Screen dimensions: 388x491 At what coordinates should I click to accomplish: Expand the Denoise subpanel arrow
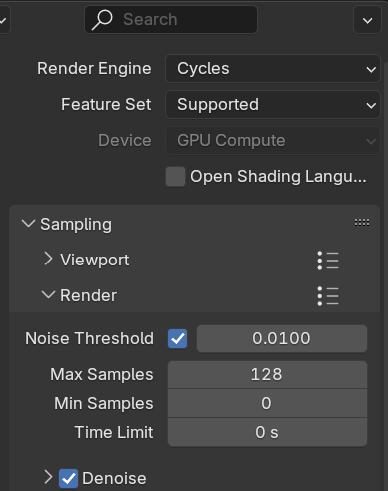click(48, 477)
